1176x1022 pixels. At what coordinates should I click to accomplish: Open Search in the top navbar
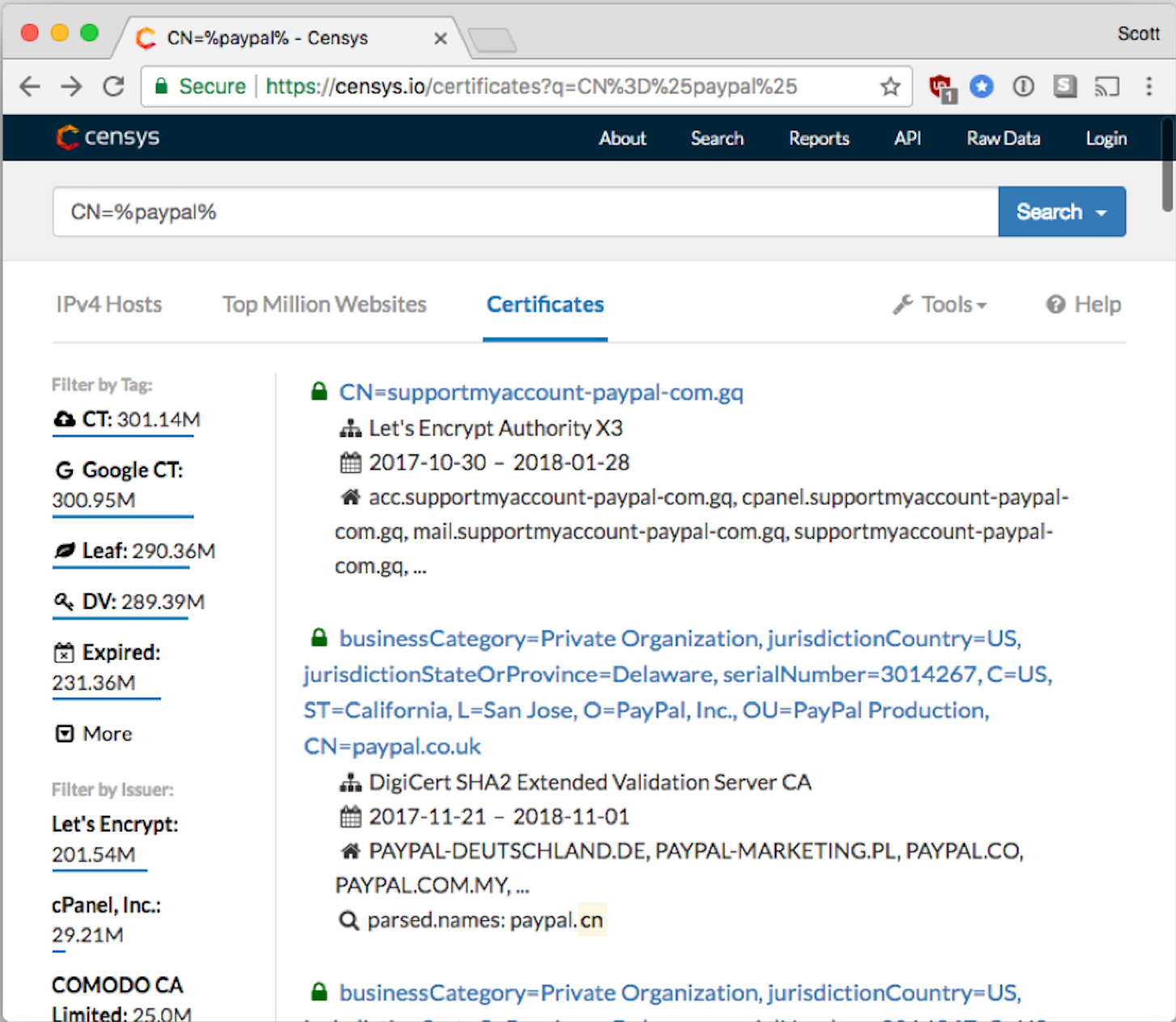[x=717, y=138]
